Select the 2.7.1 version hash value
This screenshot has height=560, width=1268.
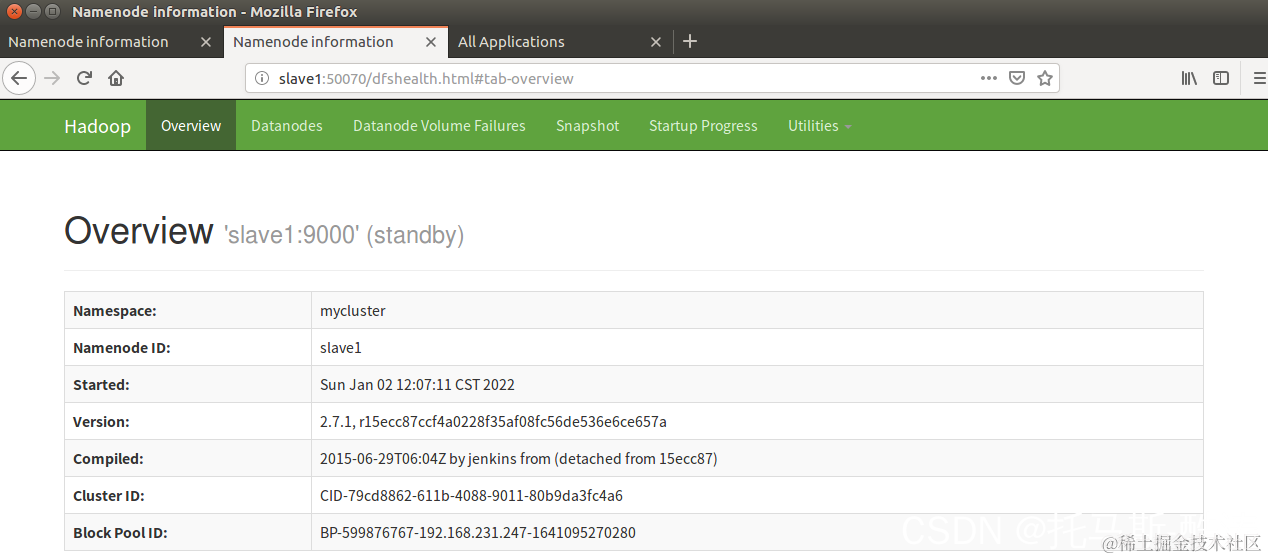point(493,422)
